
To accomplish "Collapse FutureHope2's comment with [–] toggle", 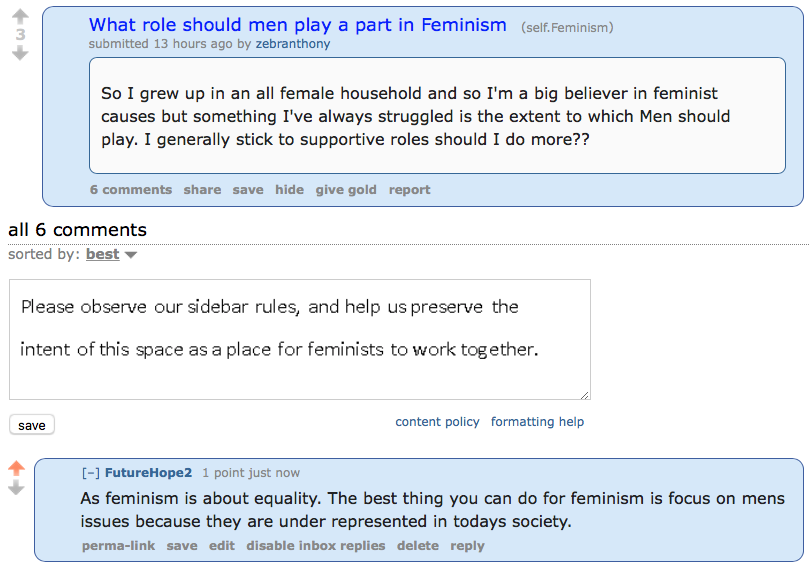I will (x=91, y=472).
